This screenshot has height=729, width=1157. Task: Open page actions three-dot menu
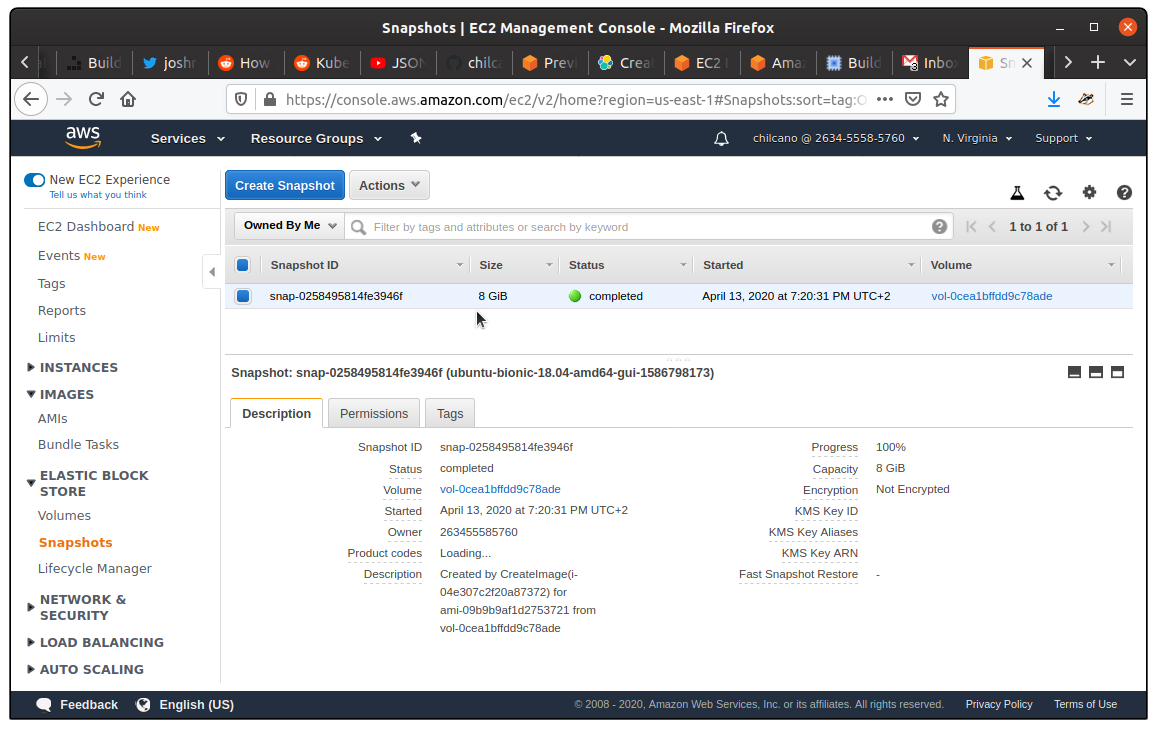tap(885, 100)
